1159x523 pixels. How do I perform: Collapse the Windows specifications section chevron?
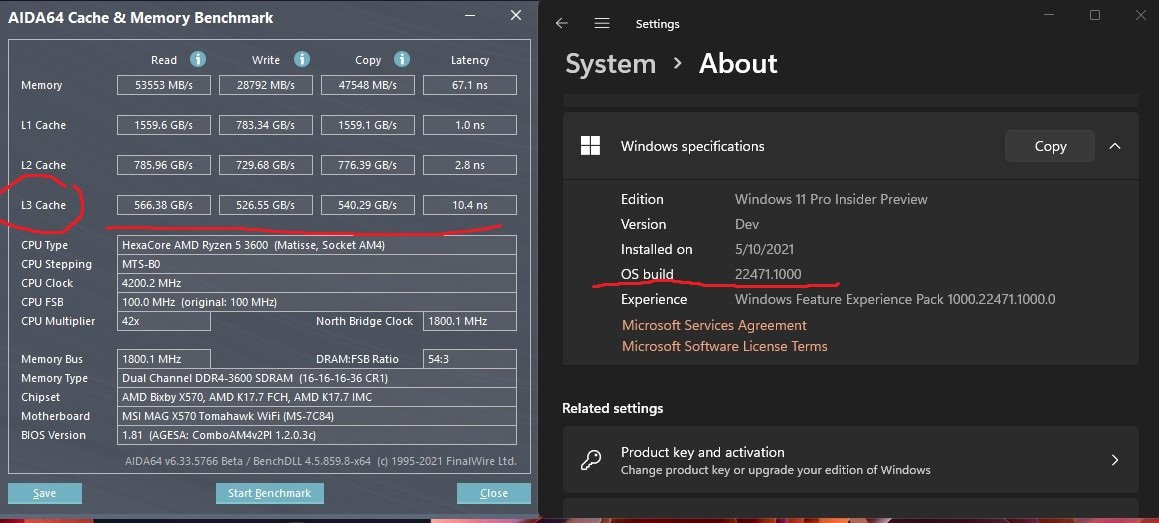(1115, 146)
